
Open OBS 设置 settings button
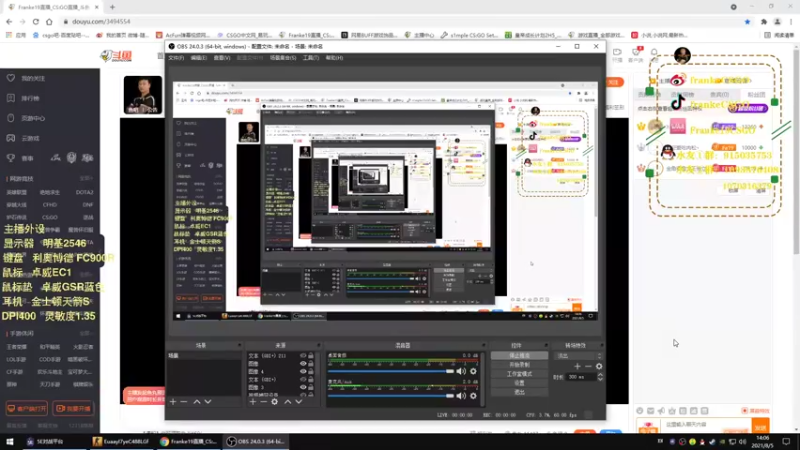tap(519, 383)
